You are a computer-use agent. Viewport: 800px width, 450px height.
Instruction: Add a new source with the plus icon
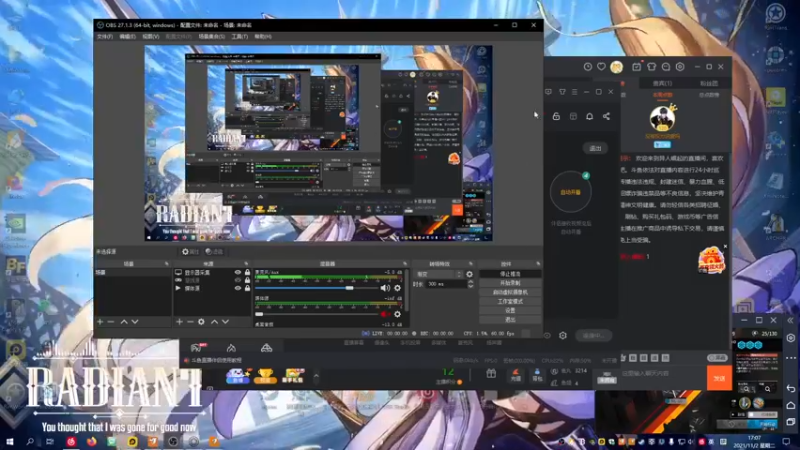point(179,322)
